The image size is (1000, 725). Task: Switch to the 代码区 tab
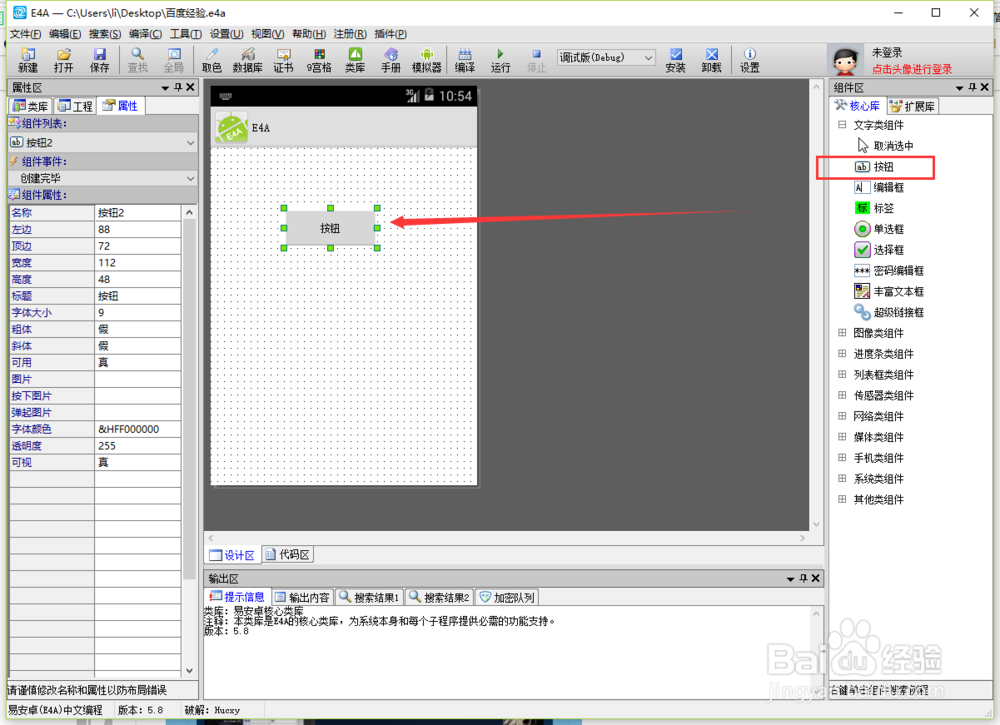pyautogui.click(x=288, y=555)
